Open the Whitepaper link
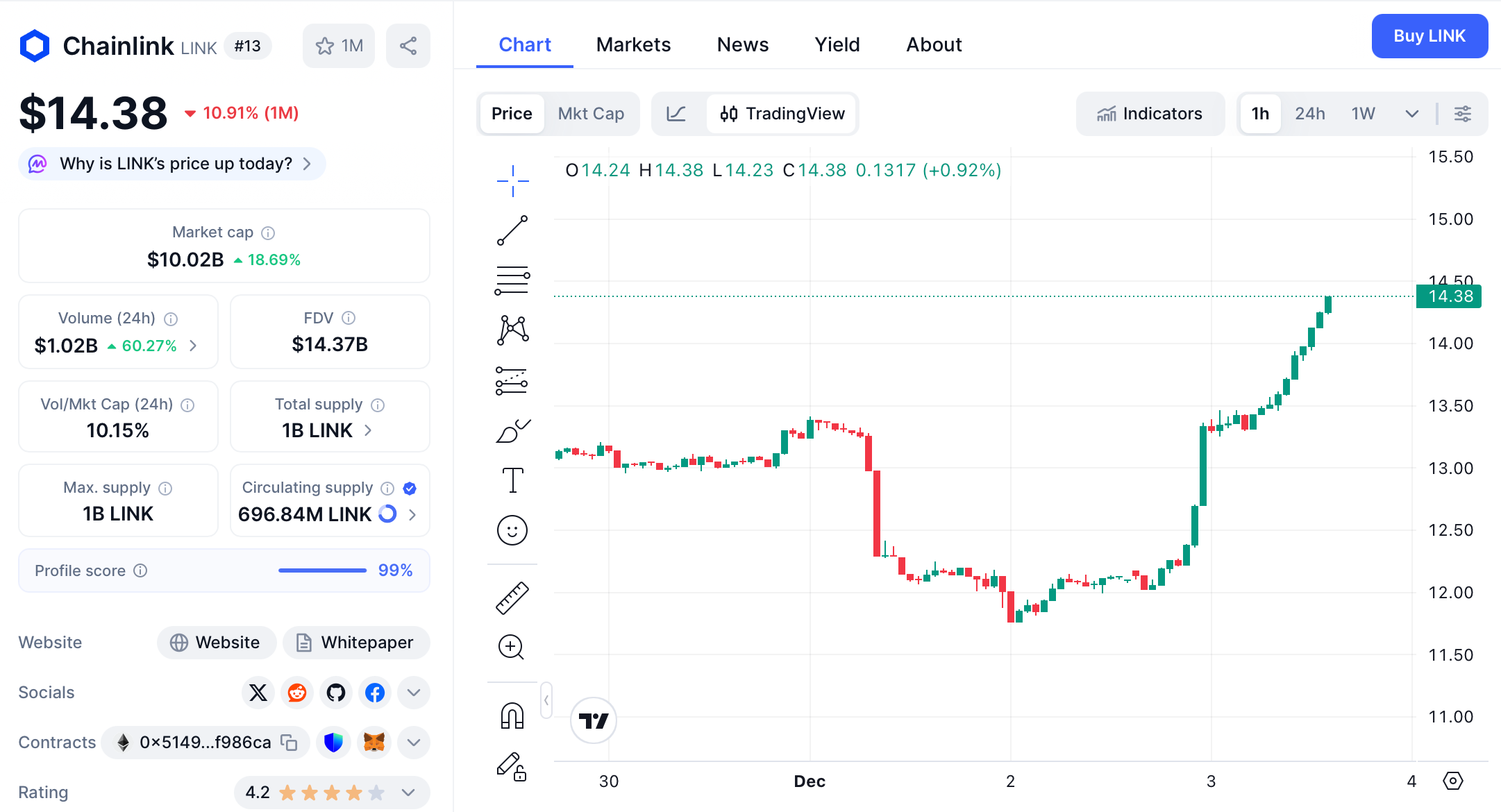Image resolution: width=1501 pixels, height=812 pixels. (355, 642)
